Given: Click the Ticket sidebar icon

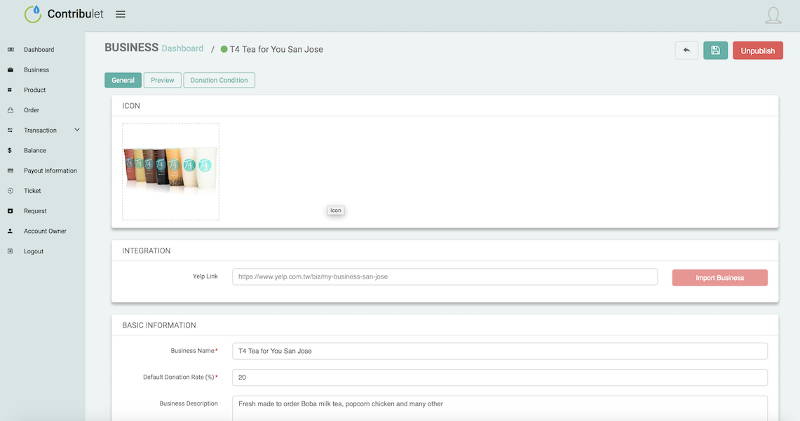Looking at the screenshot, I should [10, 191].
